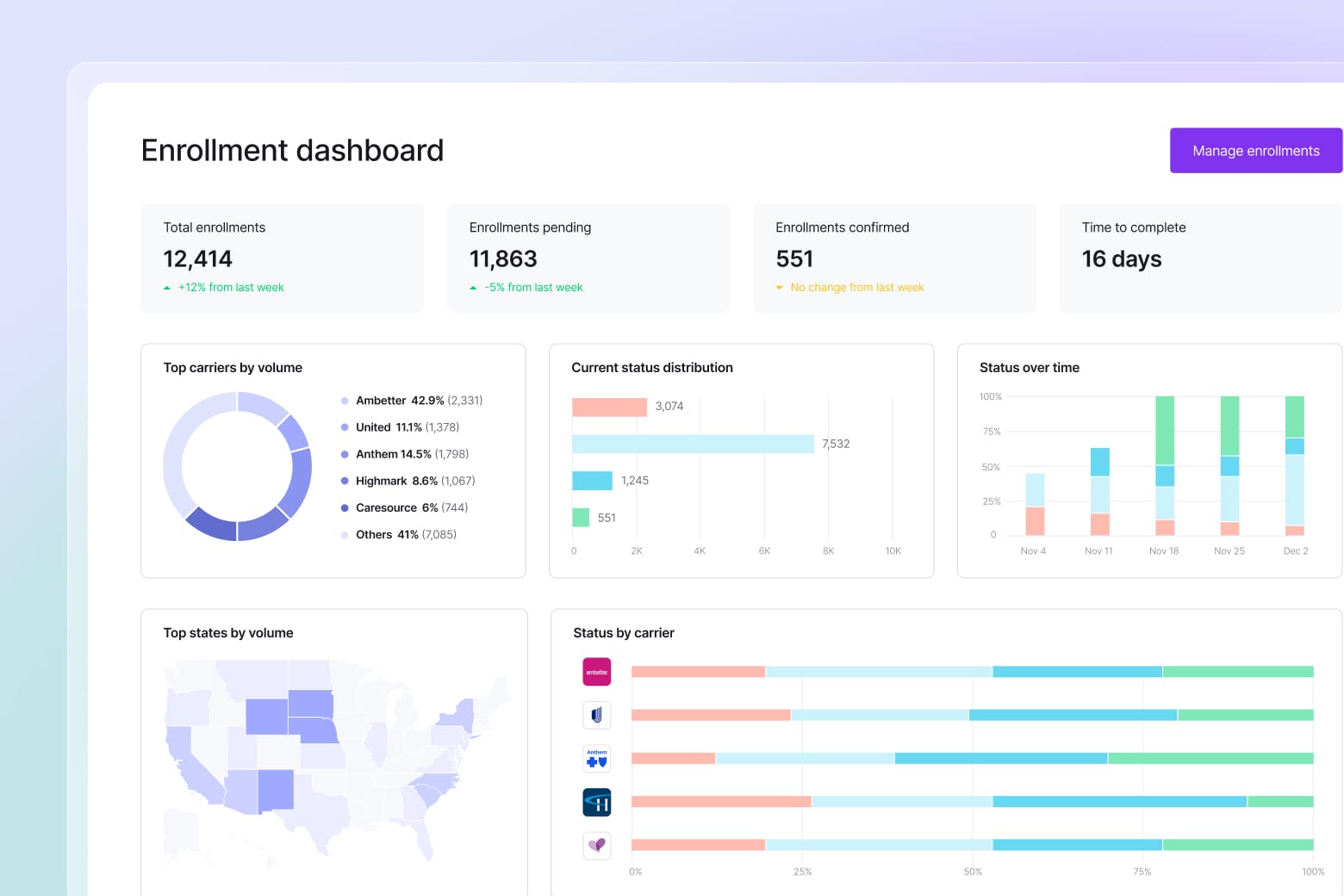Click the green arrow beside -5% from last week

tap(473, 288)
